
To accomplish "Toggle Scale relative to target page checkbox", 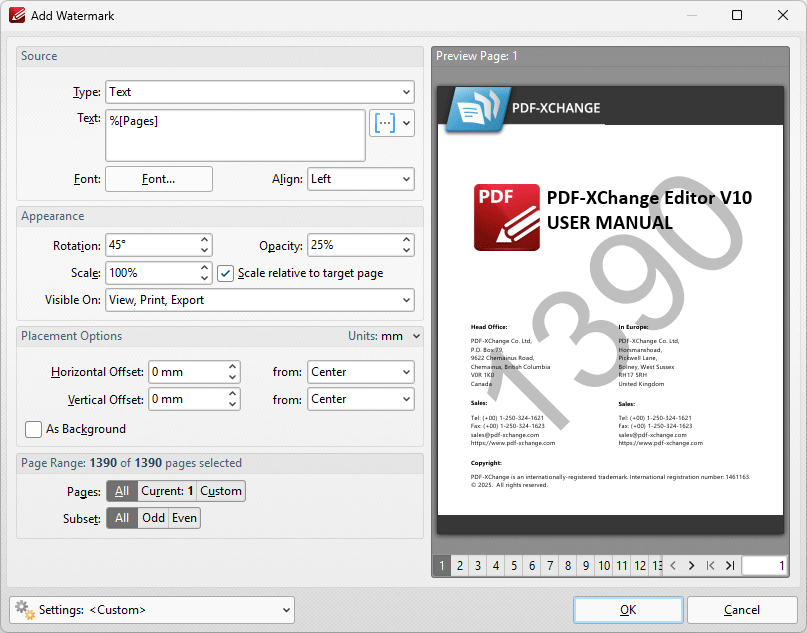I will (x=225, y=273).
